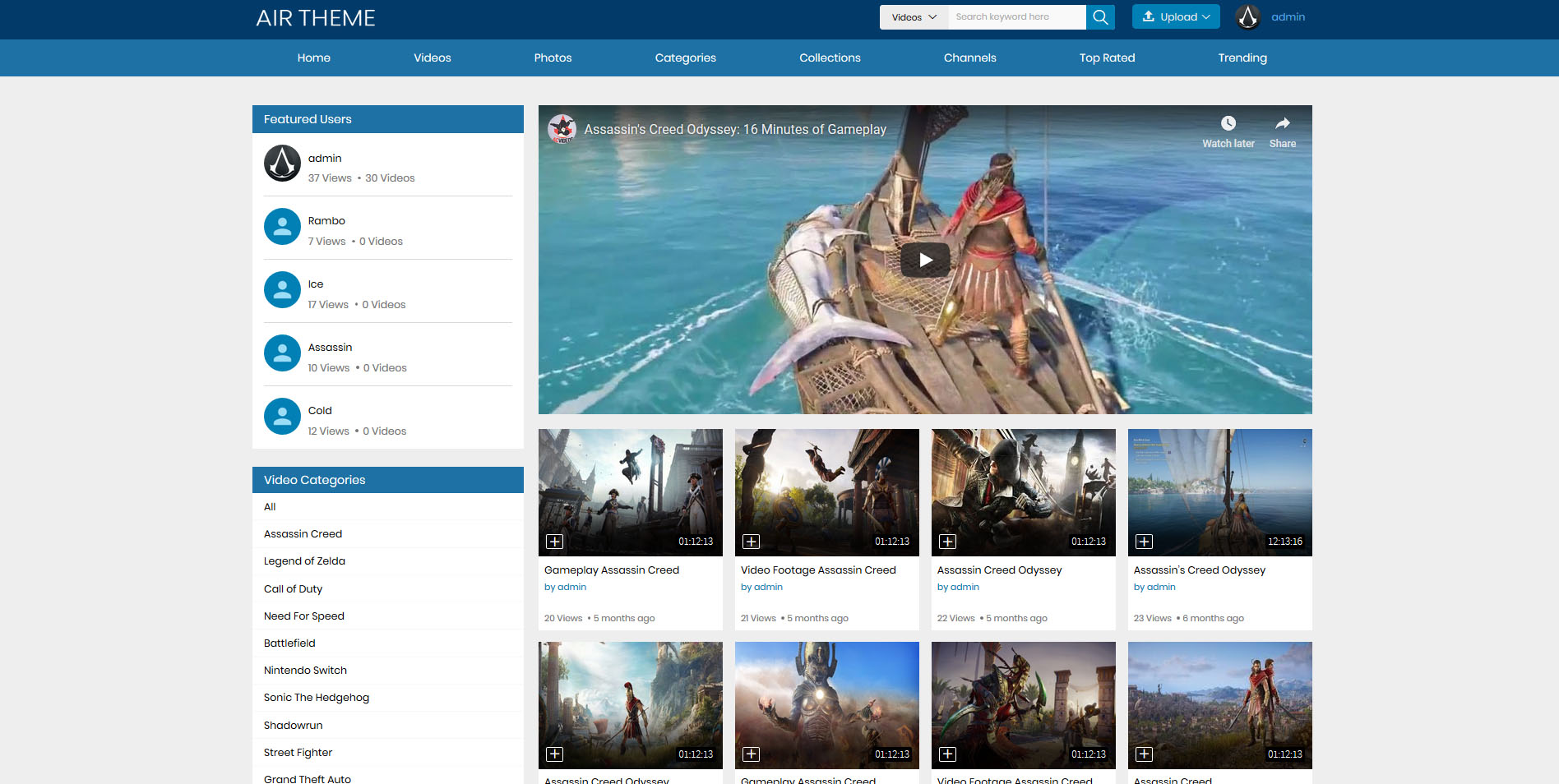Open the Channels navigation item
This screenshot has width=1559, height=784.
click(x=970, y=58)
